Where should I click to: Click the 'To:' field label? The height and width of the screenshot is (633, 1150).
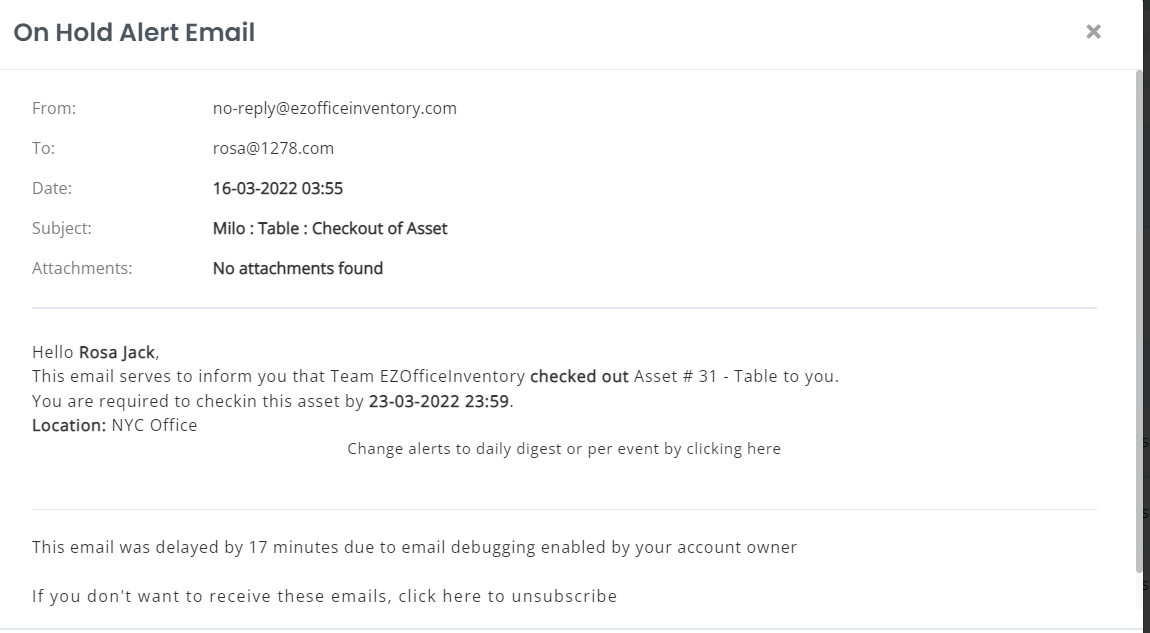point(43,148)
